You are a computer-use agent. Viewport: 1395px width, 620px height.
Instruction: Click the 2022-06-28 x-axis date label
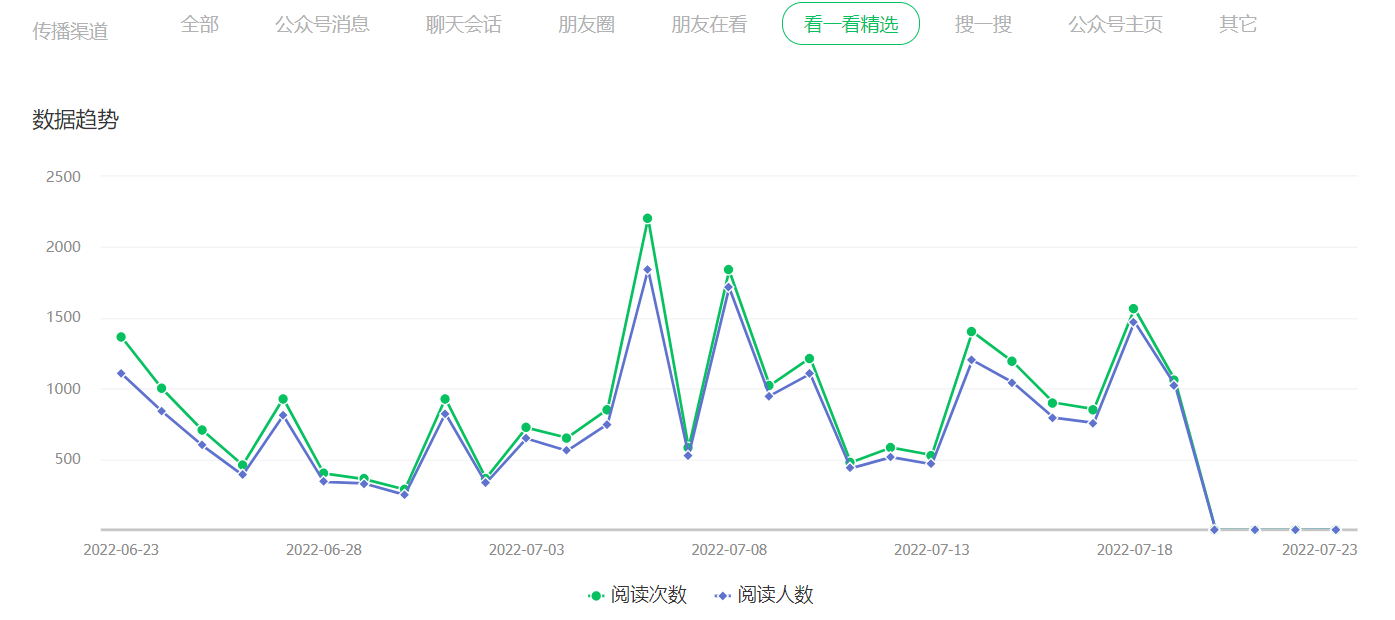[x=324, y=550]
